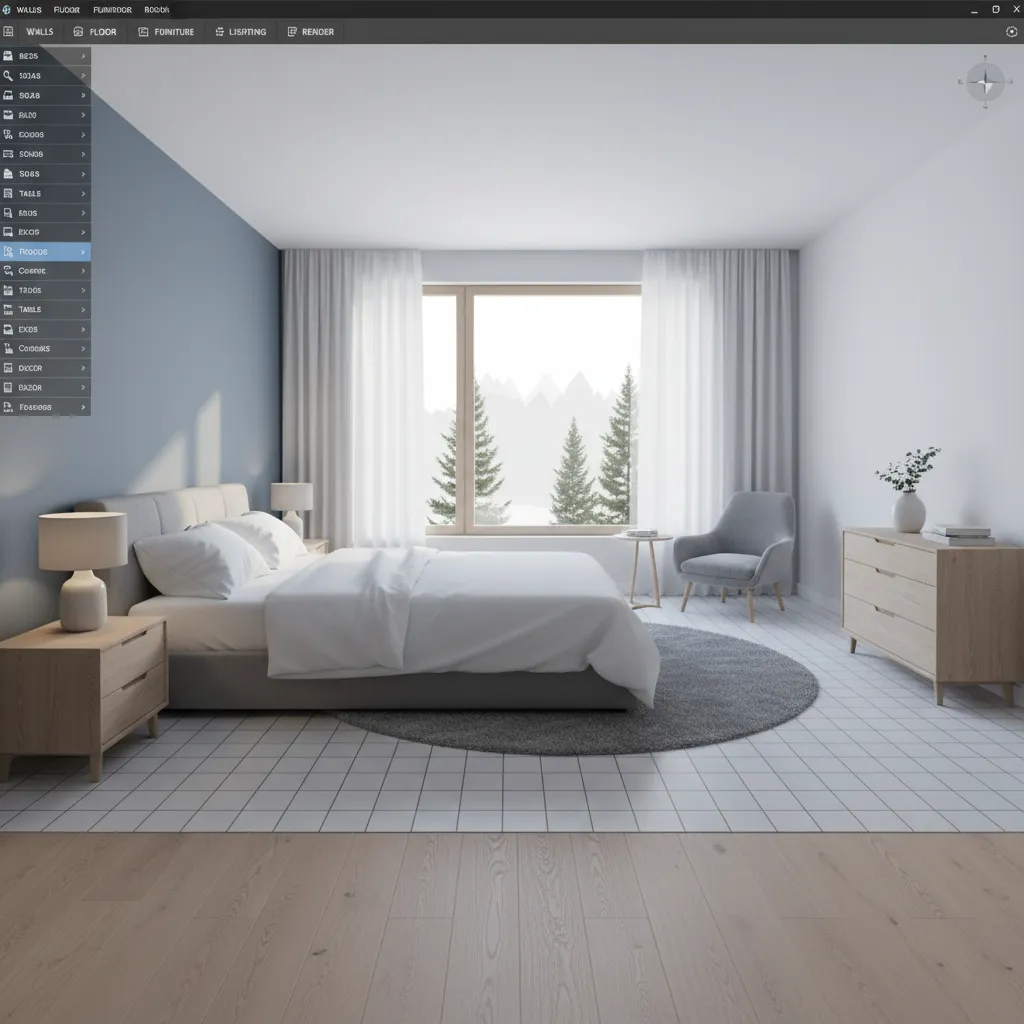Open the Furniture menu in the menu bar
Viewport: 1024px width, 1024px height.
click(x=113, y=9)
